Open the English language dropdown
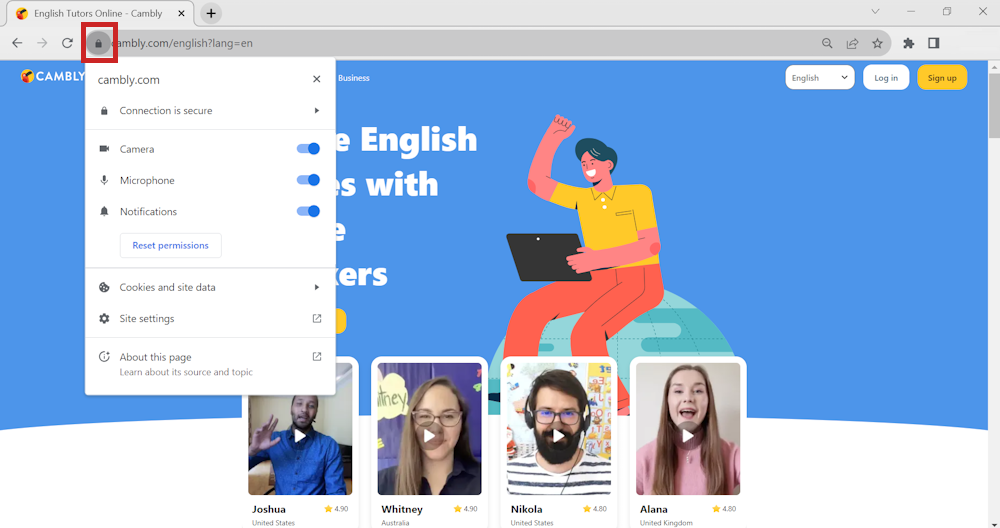 [819, 78]
